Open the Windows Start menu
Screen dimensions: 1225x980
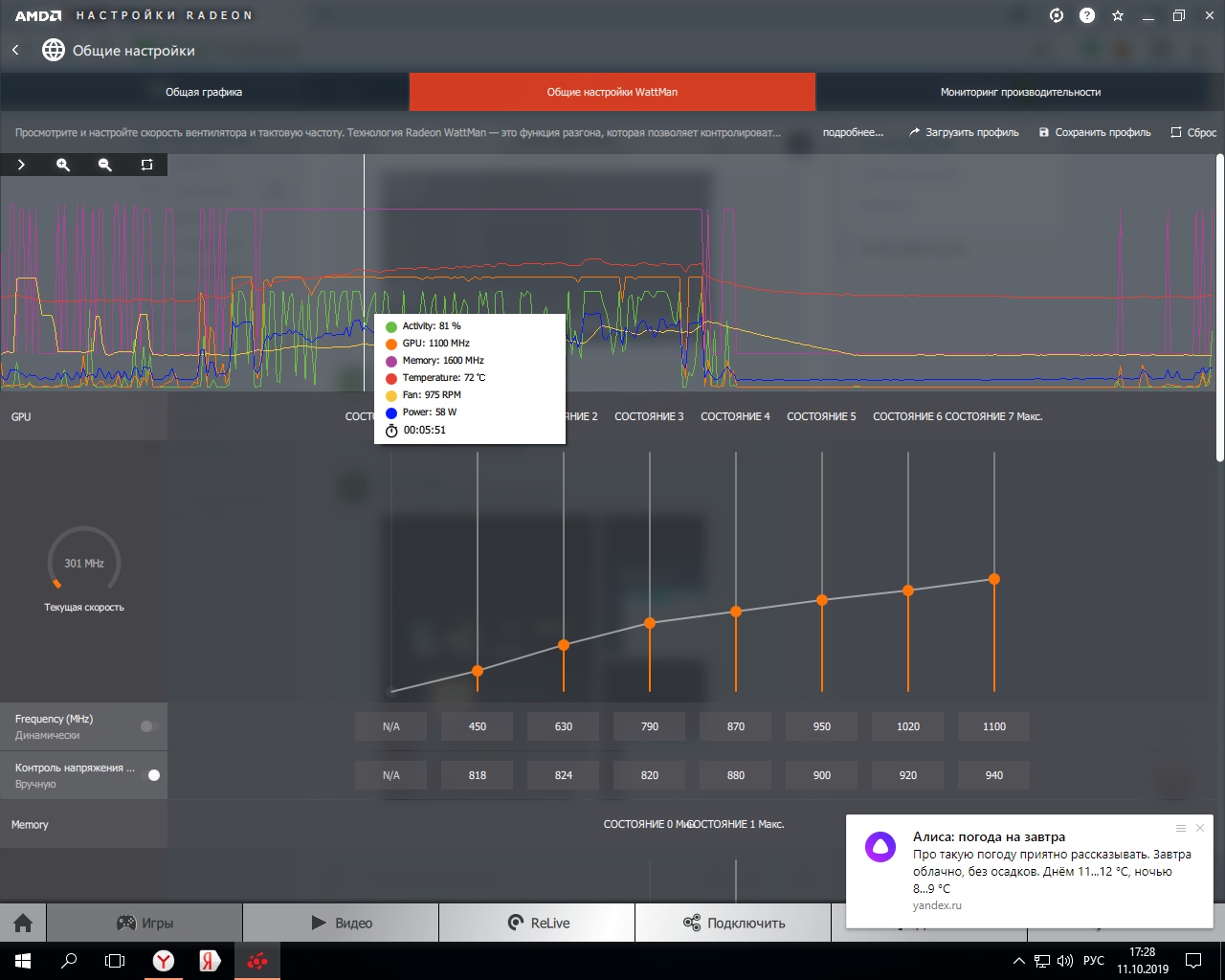point(23,961)
